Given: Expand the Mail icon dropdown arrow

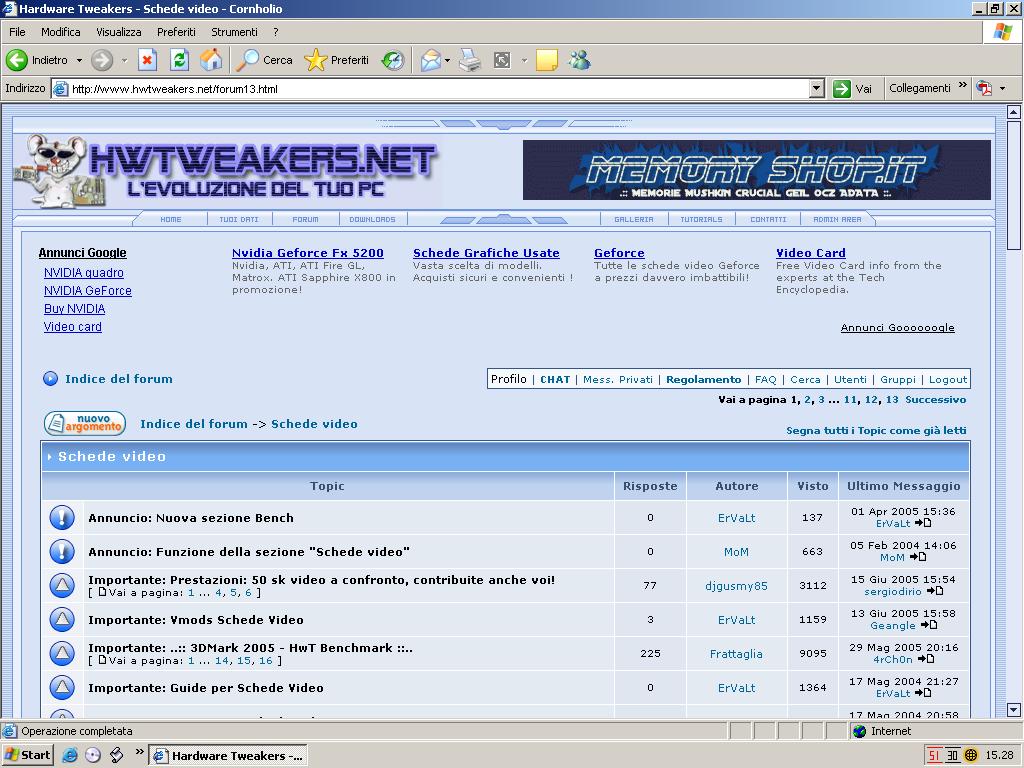Looking at the screenshot, I should 447,60.
